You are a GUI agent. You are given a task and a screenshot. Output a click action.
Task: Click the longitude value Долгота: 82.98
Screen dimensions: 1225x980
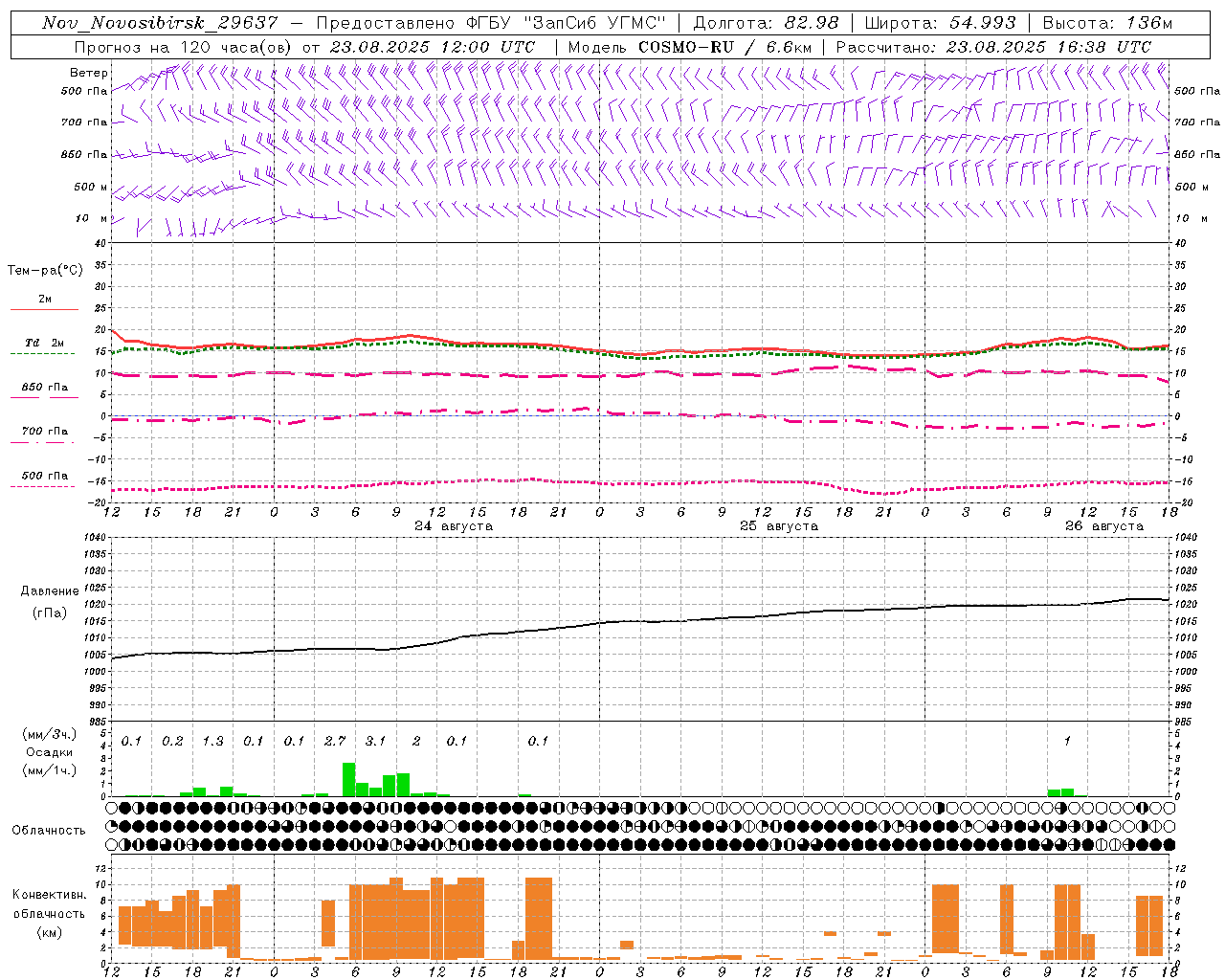(x=766, y=23)
